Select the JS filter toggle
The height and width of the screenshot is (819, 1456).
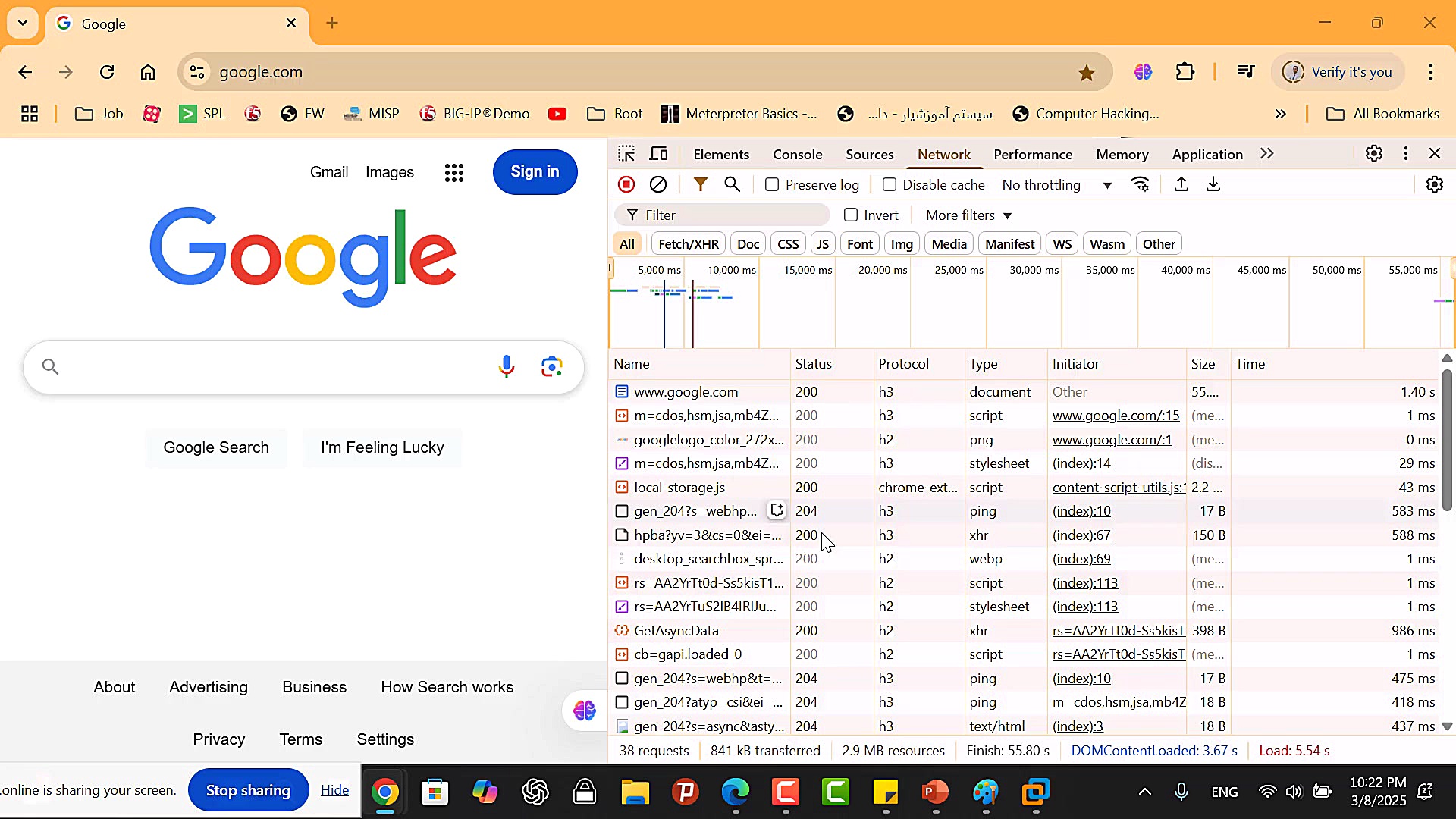pos(823,244)
